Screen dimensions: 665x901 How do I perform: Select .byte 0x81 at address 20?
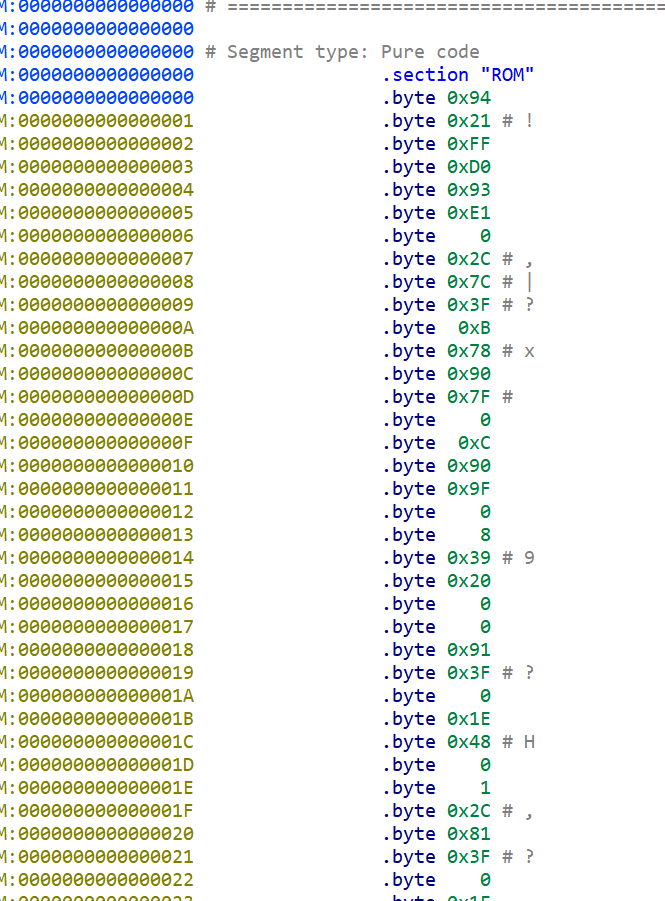click(436, 833)
